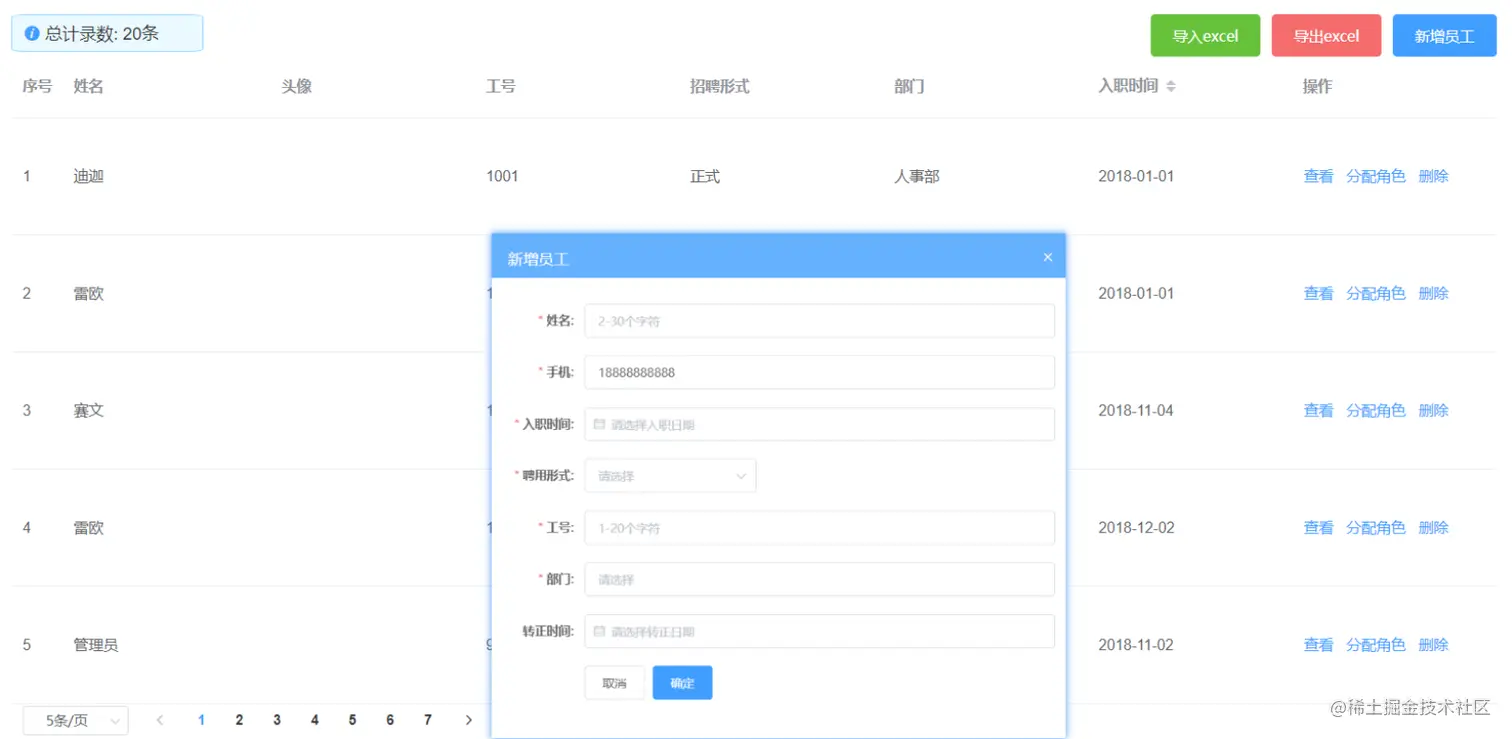Click 分配角色 in the 迪迦 row

[x=1376, y=176]
